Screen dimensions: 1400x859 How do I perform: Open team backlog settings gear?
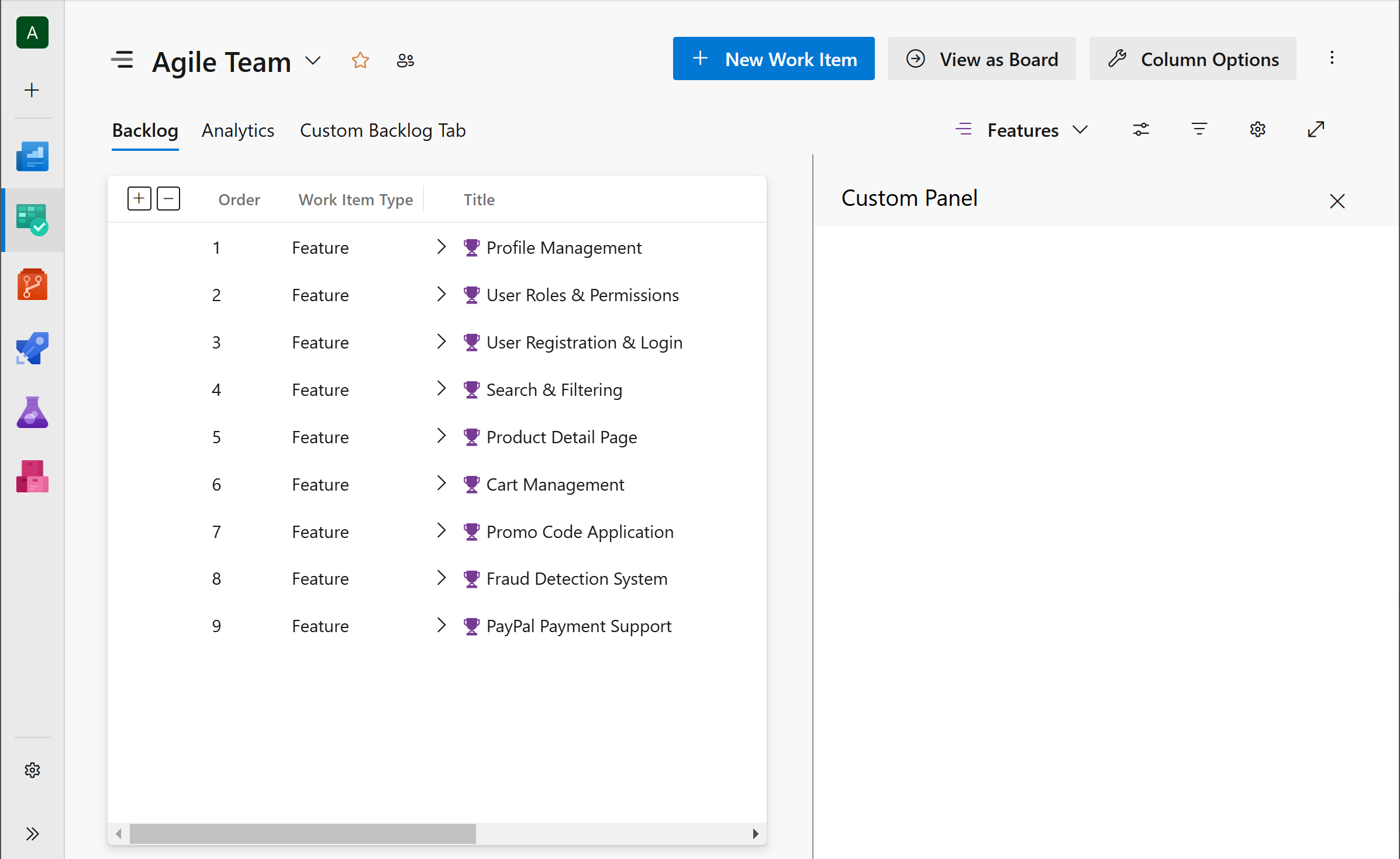click(x=1258, y=129)
